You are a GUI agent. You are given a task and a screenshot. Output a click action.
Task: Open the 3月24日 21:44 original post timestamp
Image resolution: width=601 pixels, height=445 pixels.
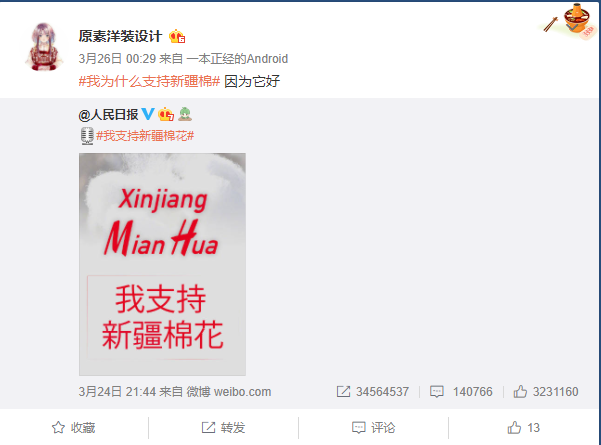(x=117, y=392)
